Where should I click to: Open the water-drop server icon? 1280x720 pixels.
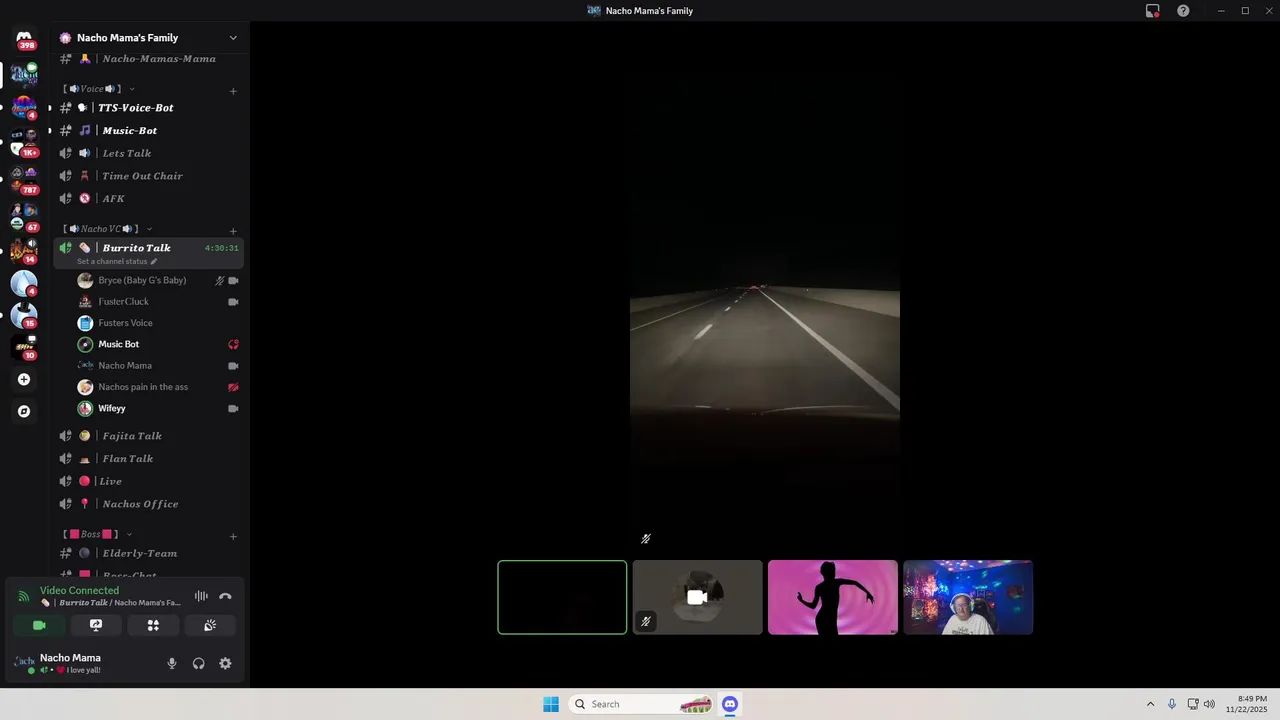click(x=24, y=283)
